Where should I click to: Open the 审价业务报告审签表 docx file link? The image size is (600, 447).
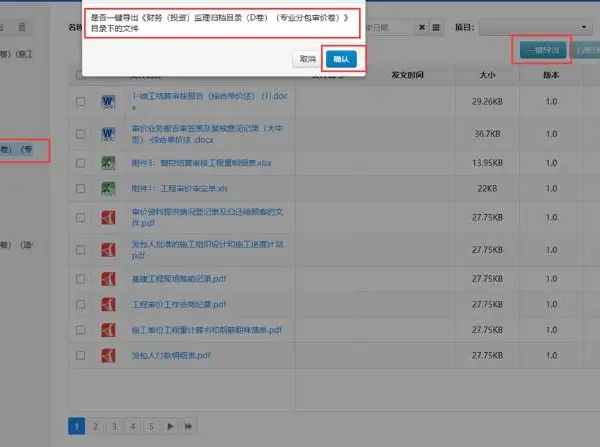[x=207, y=134]
